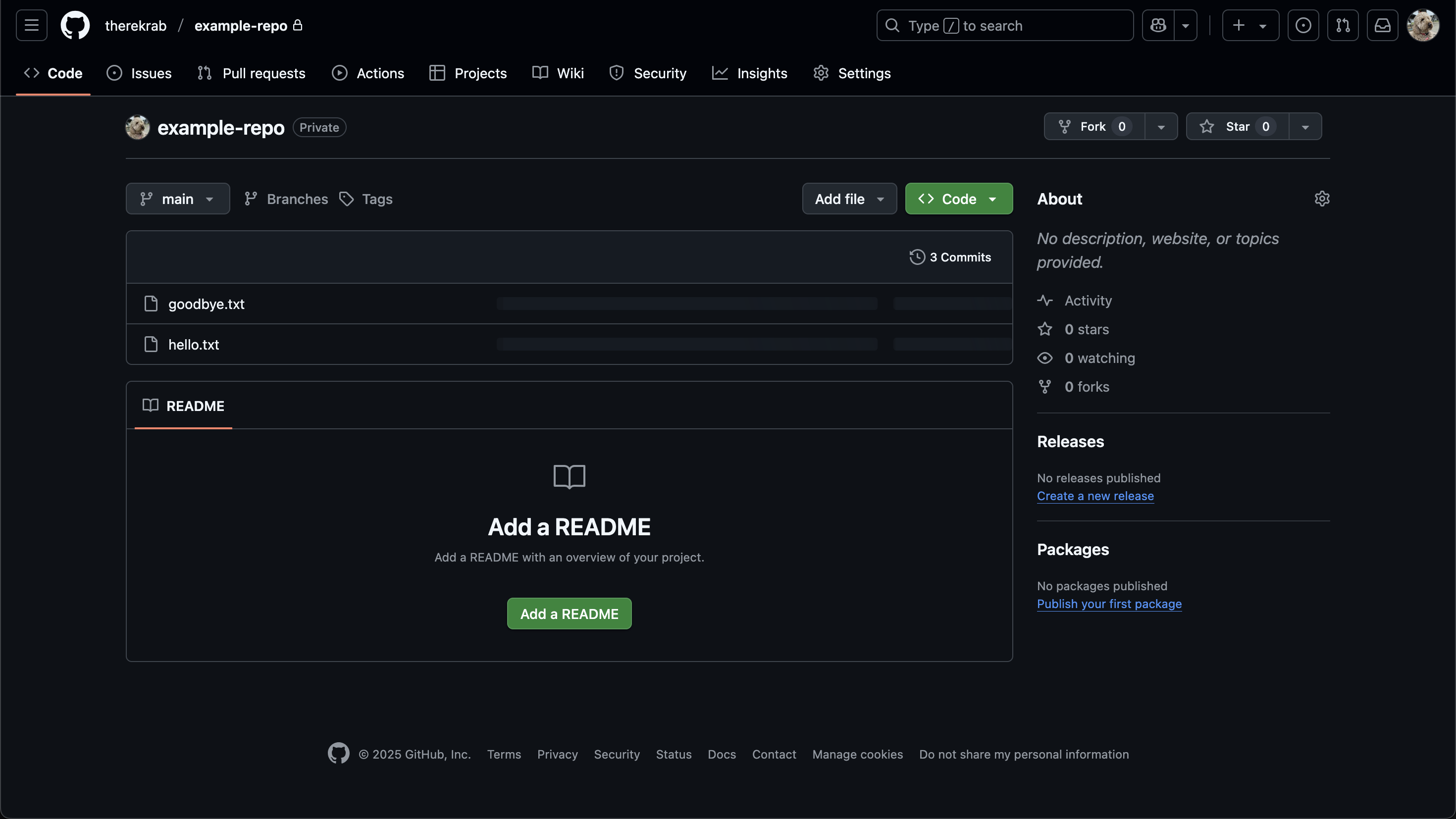Open goodbye.txt file
The width and height of the screenshot is (1456, 819).
click(207, 304)
